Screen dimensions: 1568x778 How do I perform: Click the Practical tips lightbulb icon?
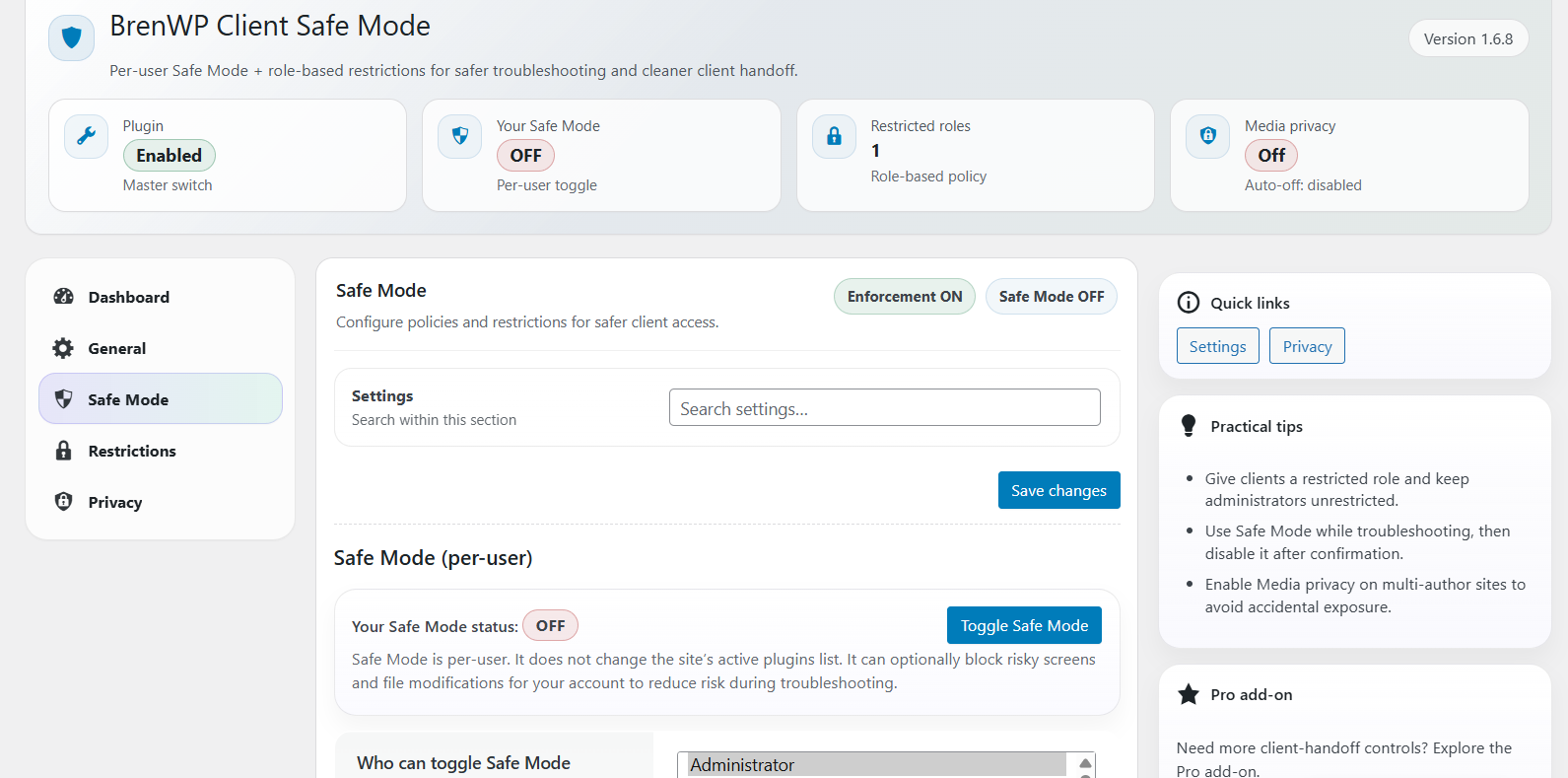(x=1189, y=426)
